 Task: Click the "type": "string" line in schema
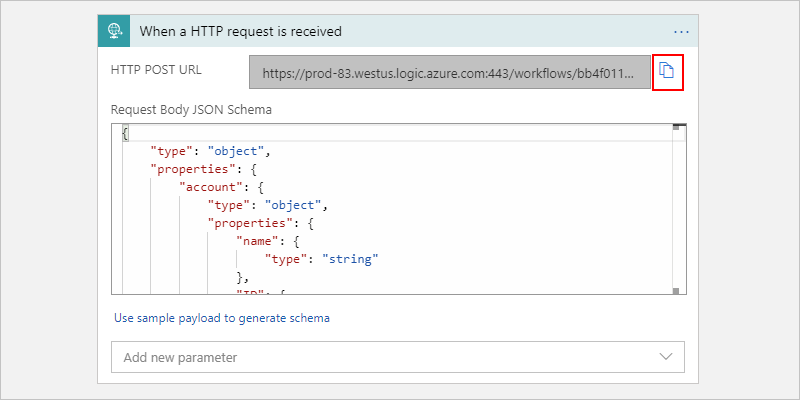(x=321, y=259)
